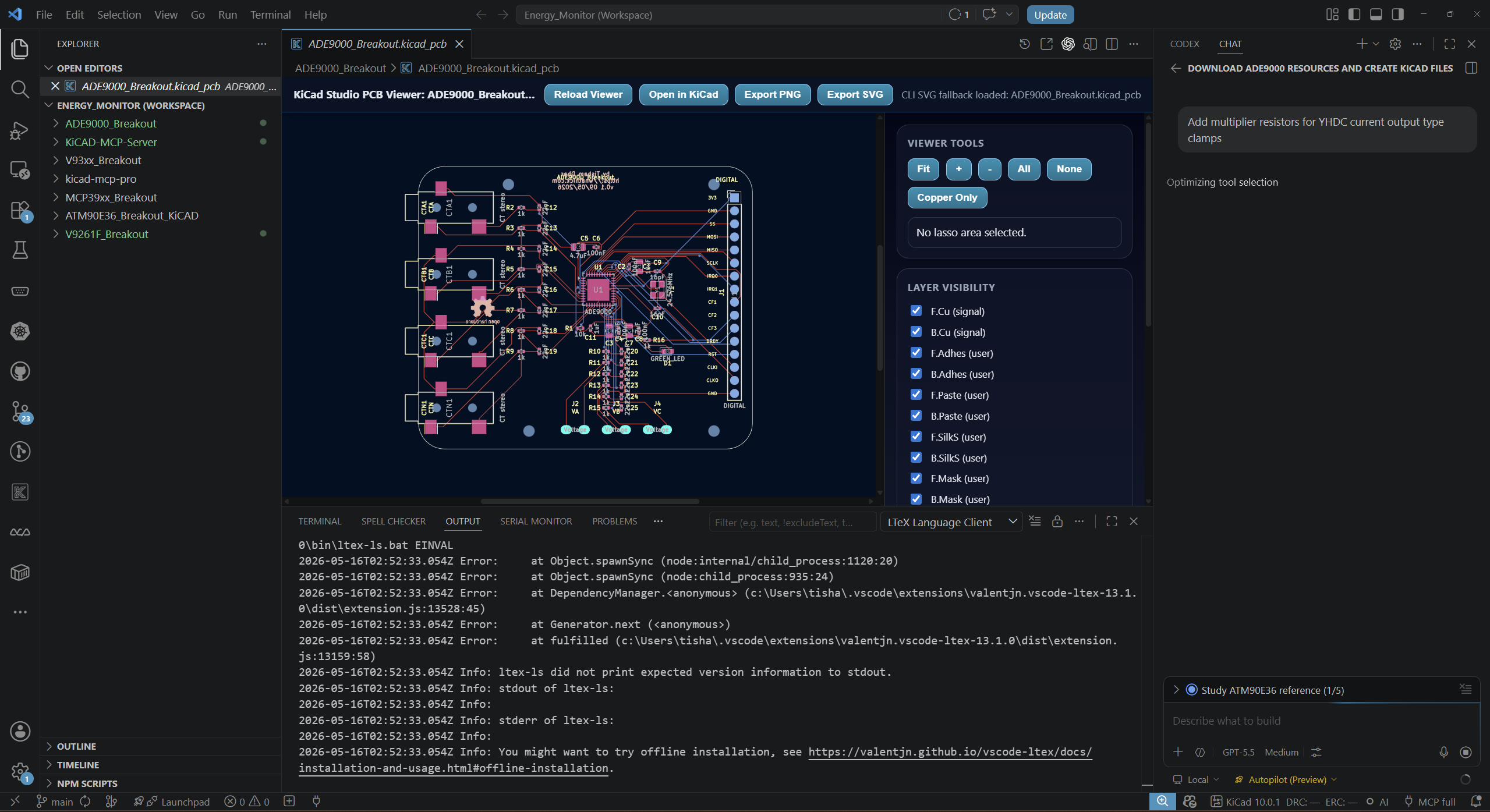Go back from the chat session title
Image resolution: width=1490 pixels, height=812 pixels.
click(1176, 69)
